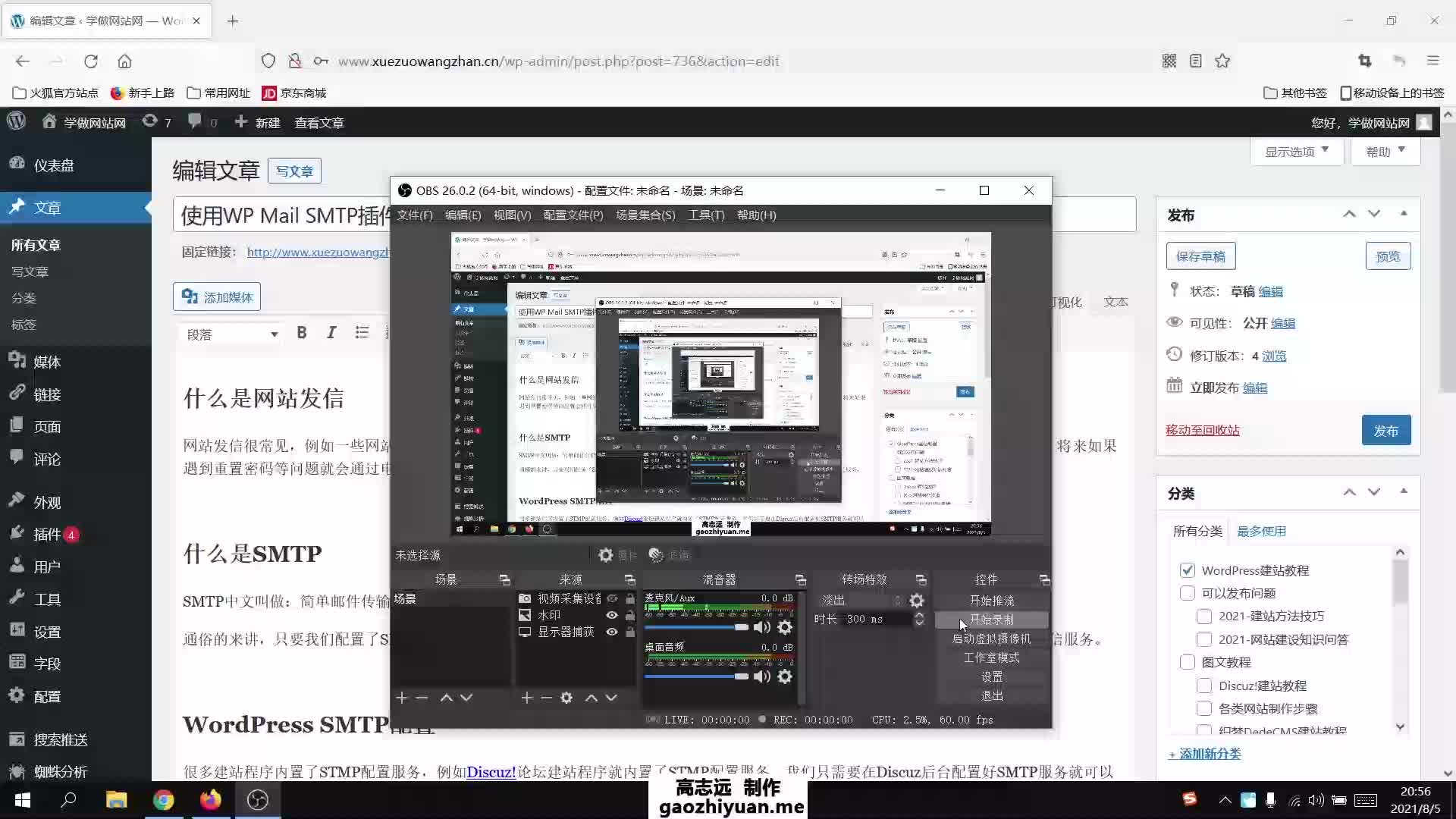The width and height of the screenshot is (1456, 819).
Task: Mute the 麦克风/Aux speaker icon
Action: pyautogui.click(x=761, y=627)
